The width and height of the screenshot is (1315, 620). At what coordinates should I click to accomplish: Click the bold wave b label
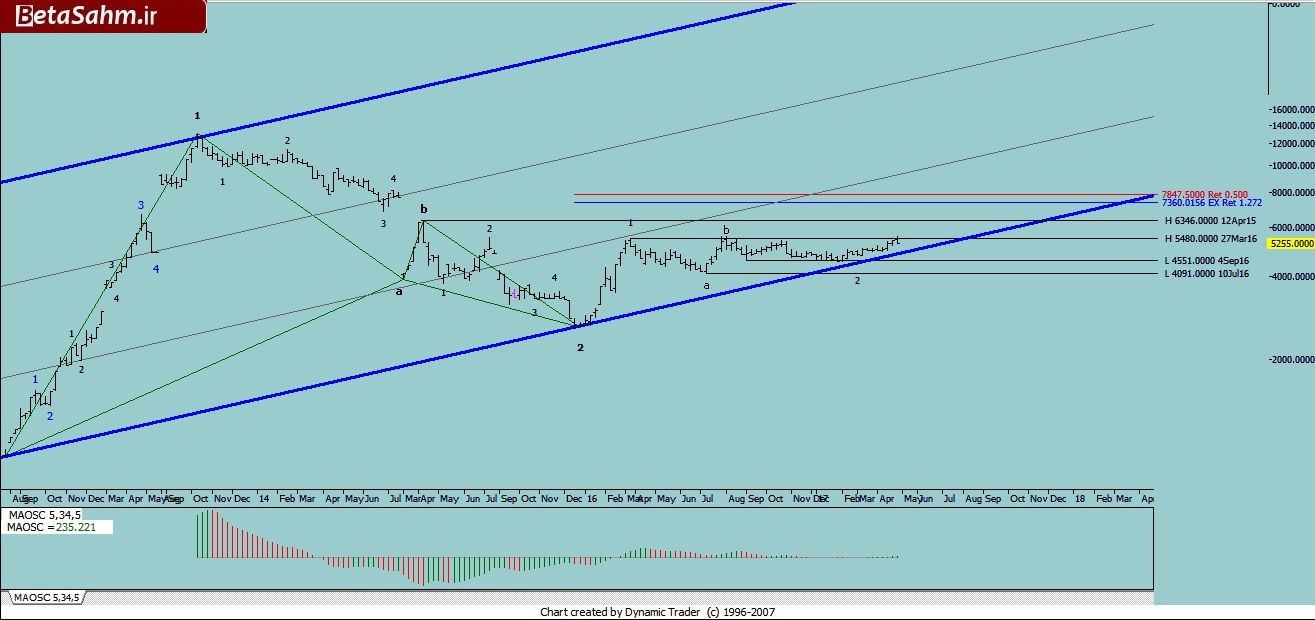tap(424, 209)
